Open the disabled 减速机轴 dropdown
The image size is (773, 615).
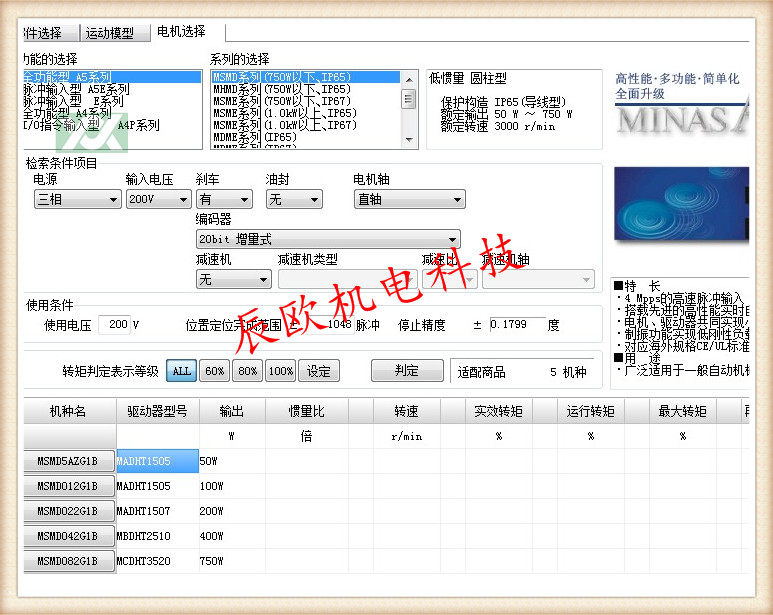tap(538, 279)
